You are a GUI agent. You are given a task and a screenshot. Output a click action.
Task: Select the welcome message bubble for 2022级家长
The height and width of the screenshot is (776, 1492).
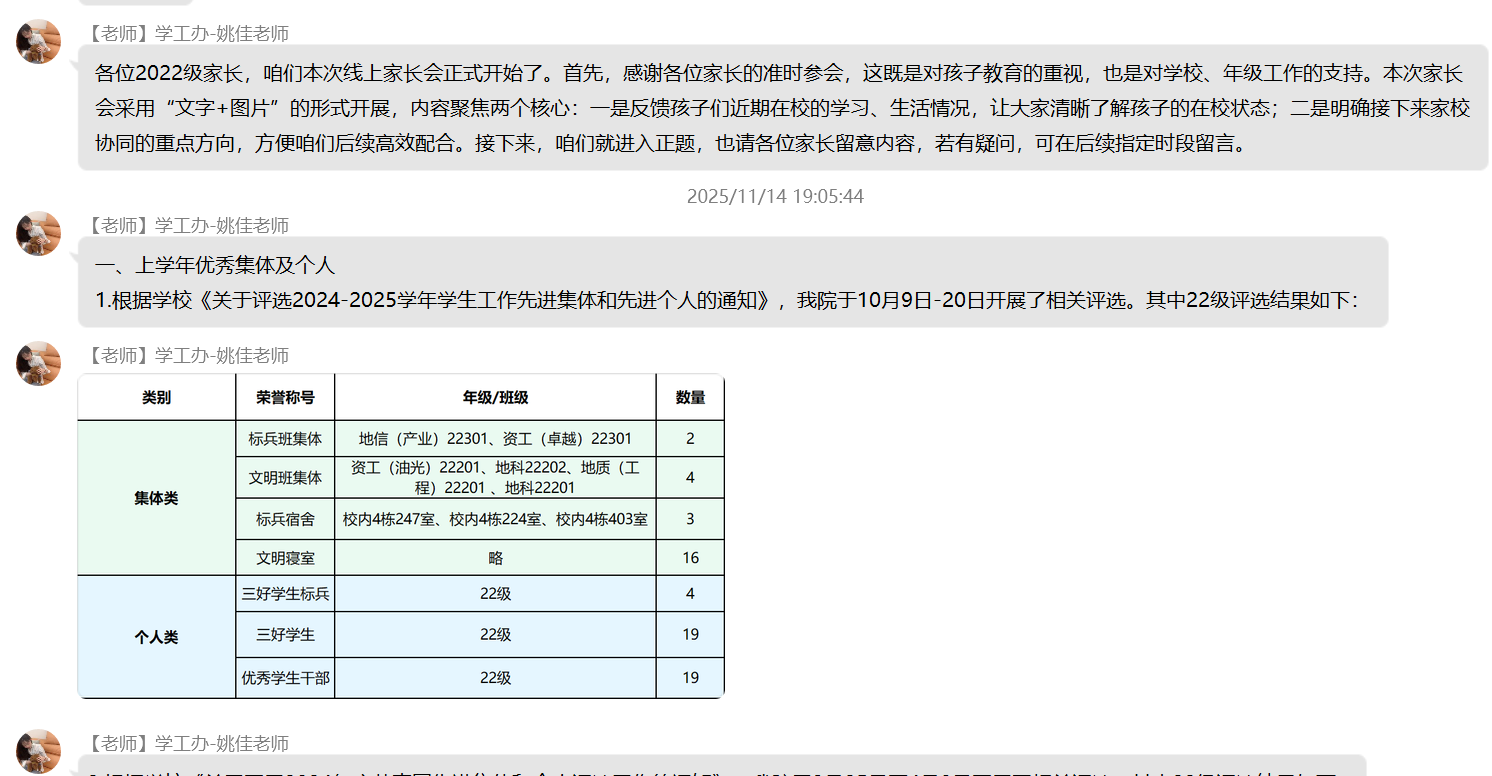782,108
